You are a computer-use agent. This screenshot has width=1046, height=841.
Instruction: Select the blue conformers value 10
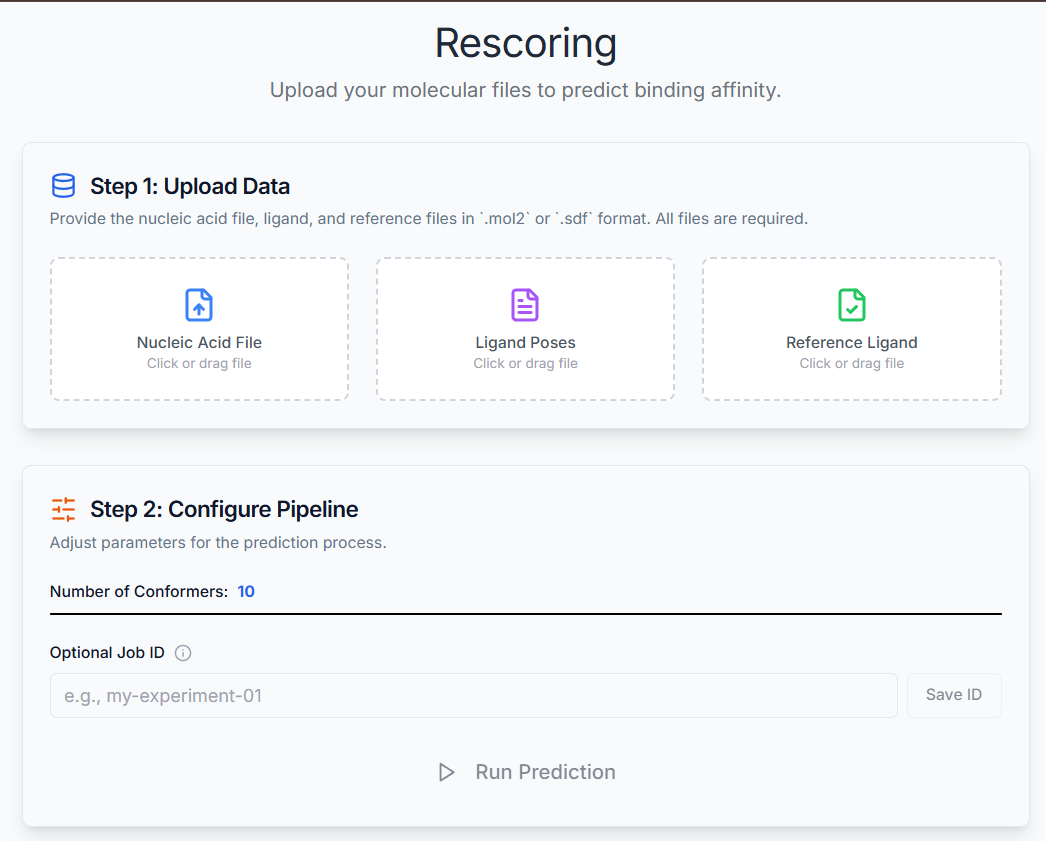246,591
